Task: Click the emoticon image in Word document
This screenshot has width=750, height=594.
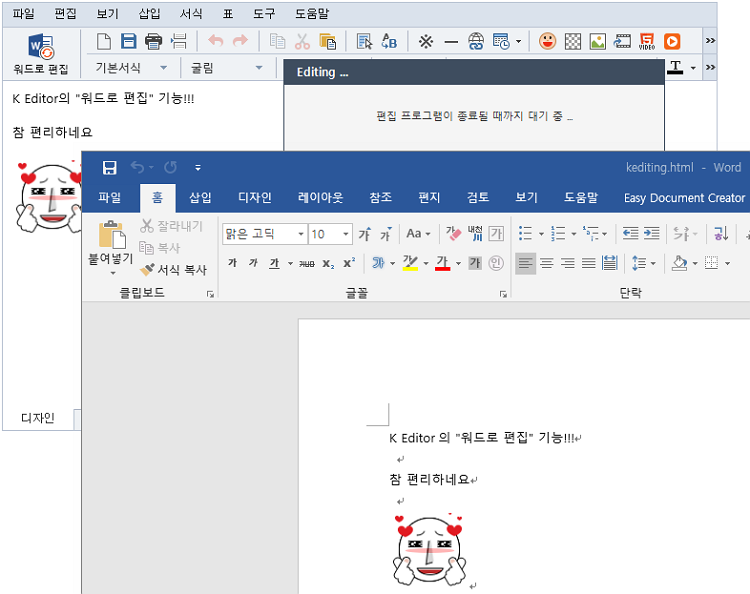Action: [x=429, y=550]
